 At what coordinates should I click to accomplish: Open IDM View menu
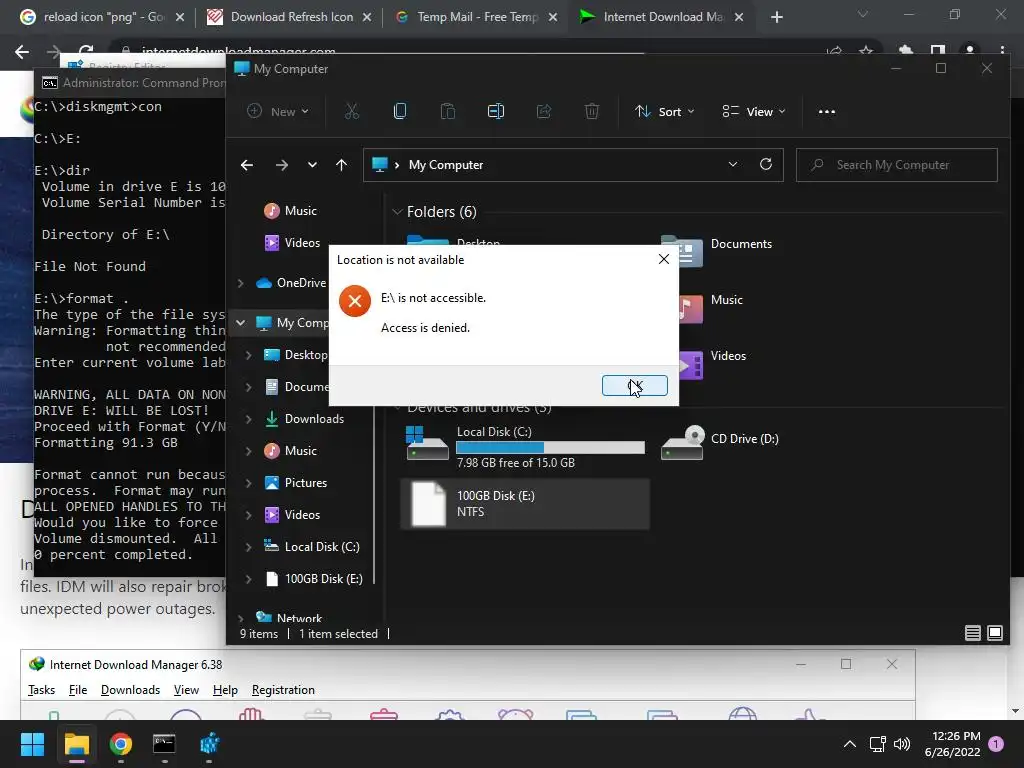[186, 690]
